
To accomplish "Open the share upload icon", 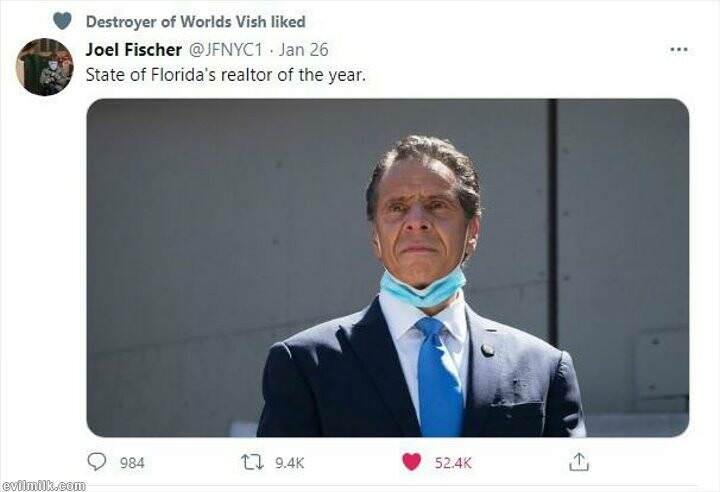I will click(578, 462).
